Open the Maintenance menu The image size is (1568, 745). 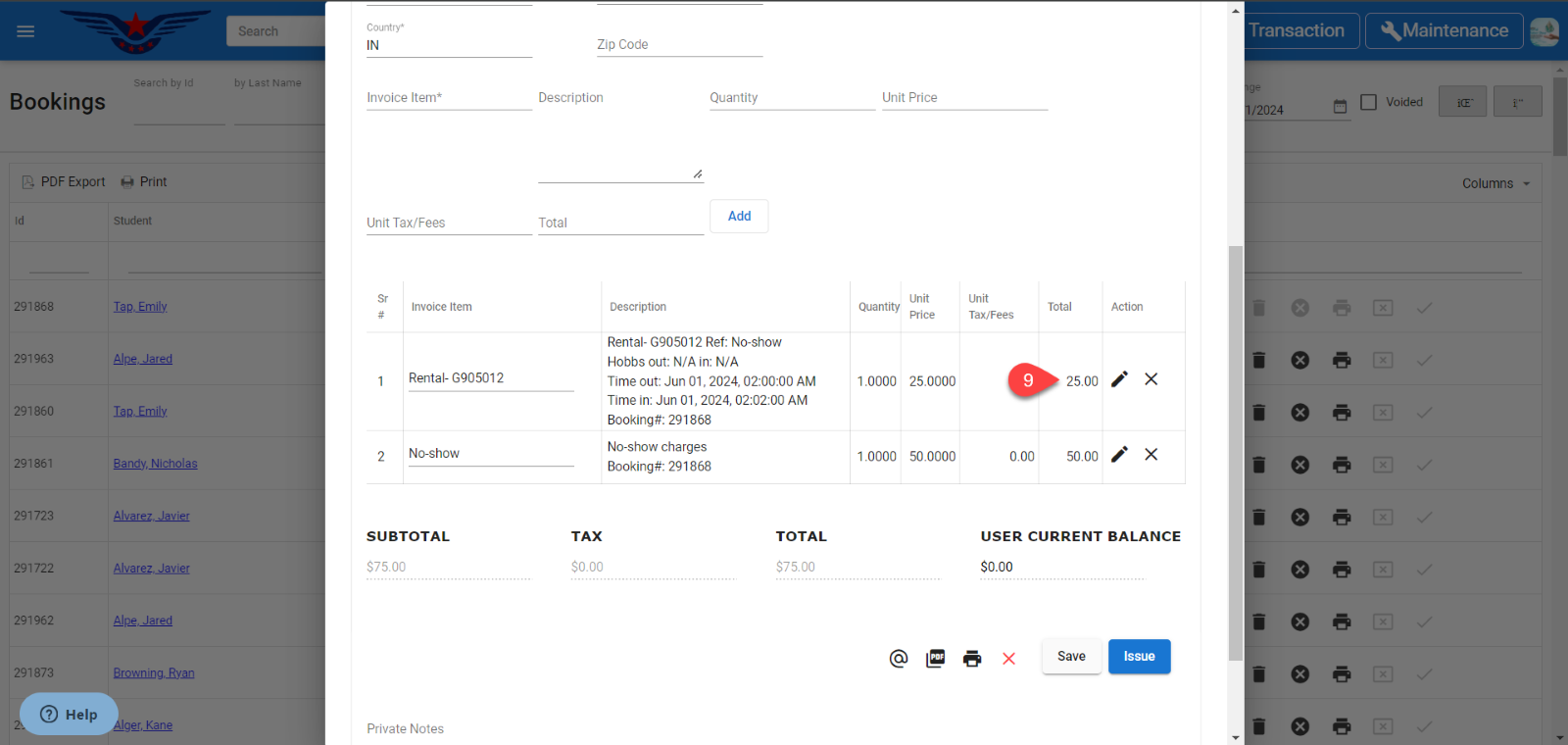click(1445, 30)
